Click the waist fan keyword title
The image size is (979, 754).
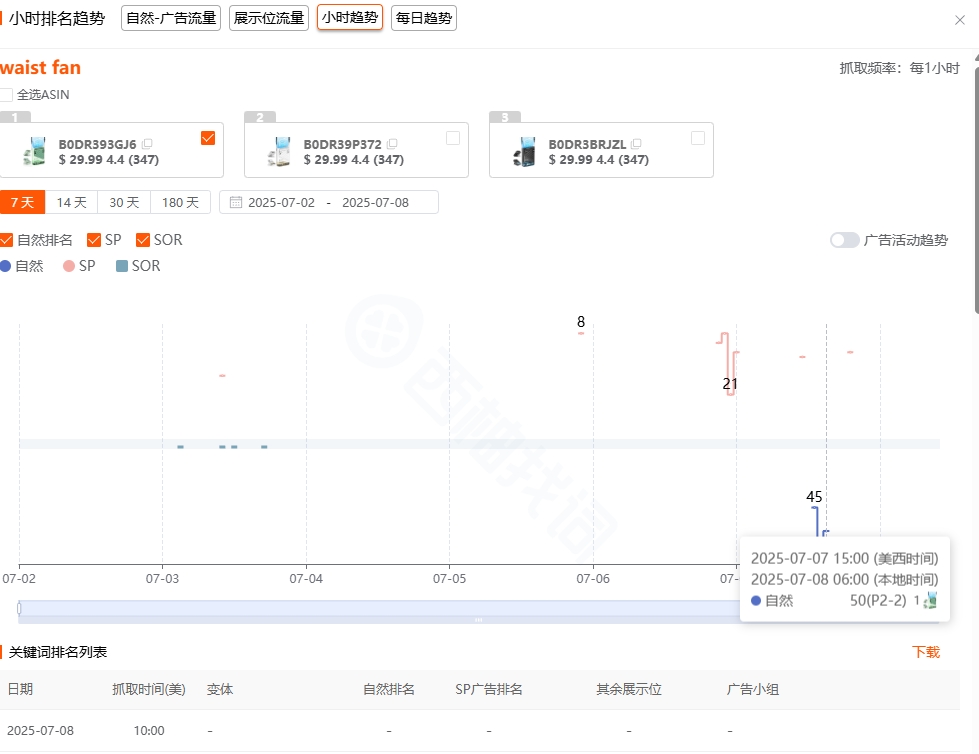click(41, 67)
